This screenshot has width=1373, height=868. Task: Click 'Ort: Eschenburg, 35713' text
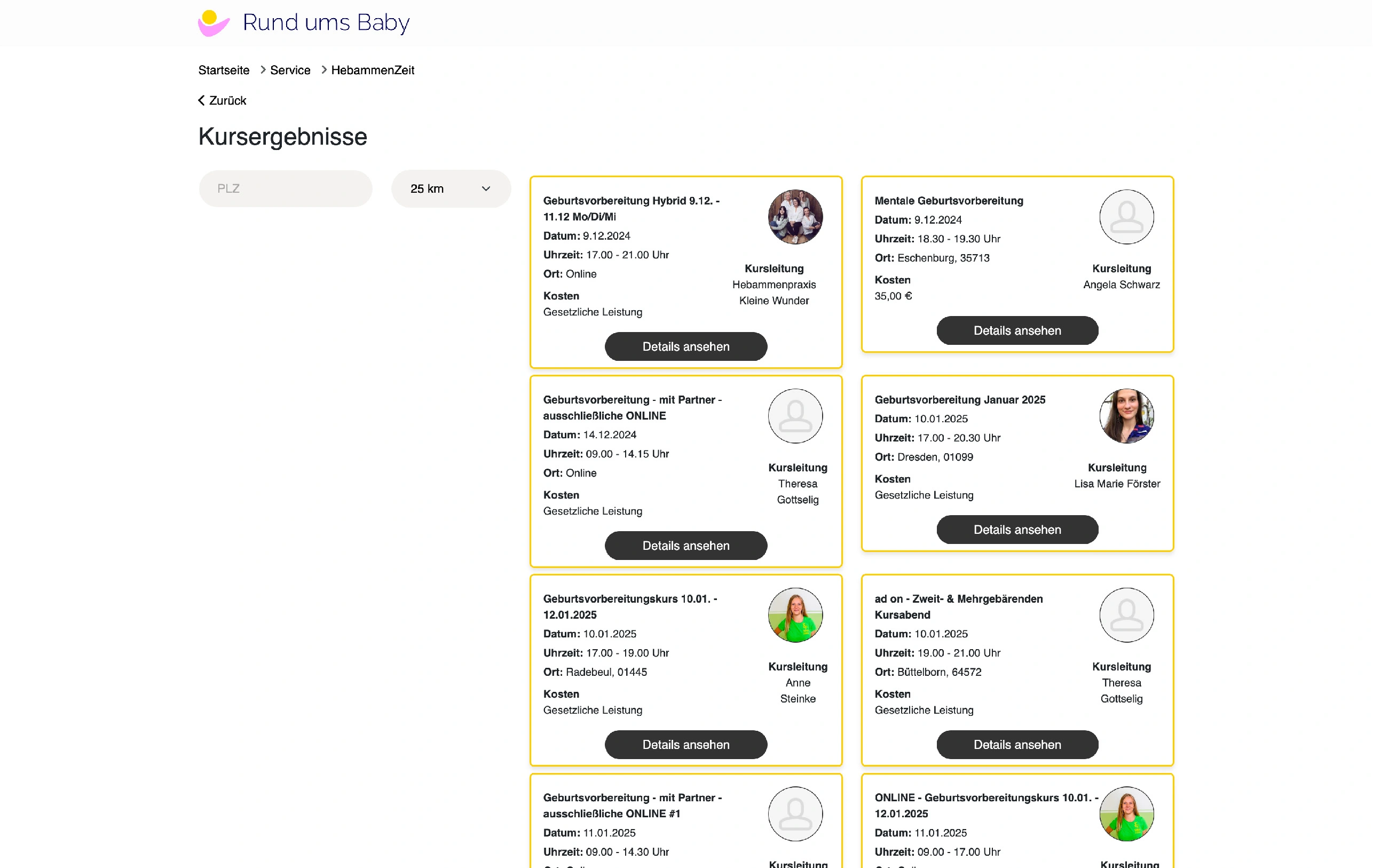pos(932,258)
